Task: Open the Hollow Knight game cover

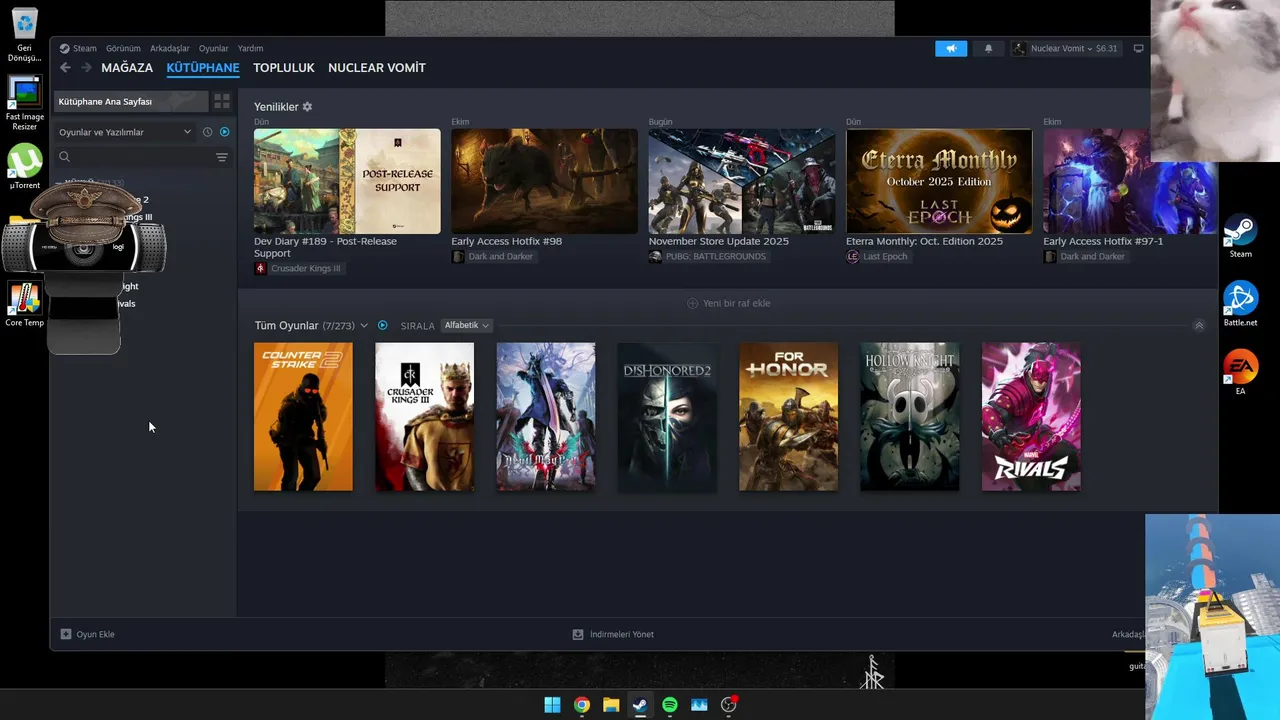Action: (x=910, y=417)
